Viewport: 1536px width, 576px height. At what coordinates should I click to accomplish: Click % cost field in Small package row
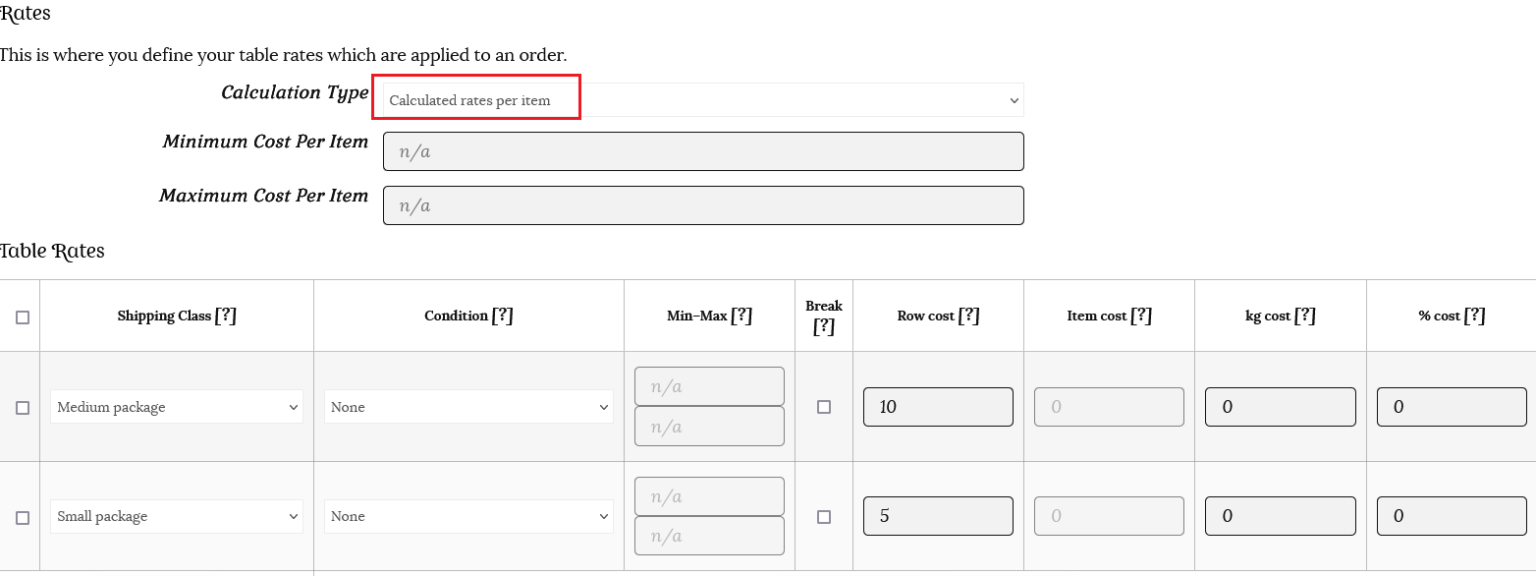coord(1451,516)
